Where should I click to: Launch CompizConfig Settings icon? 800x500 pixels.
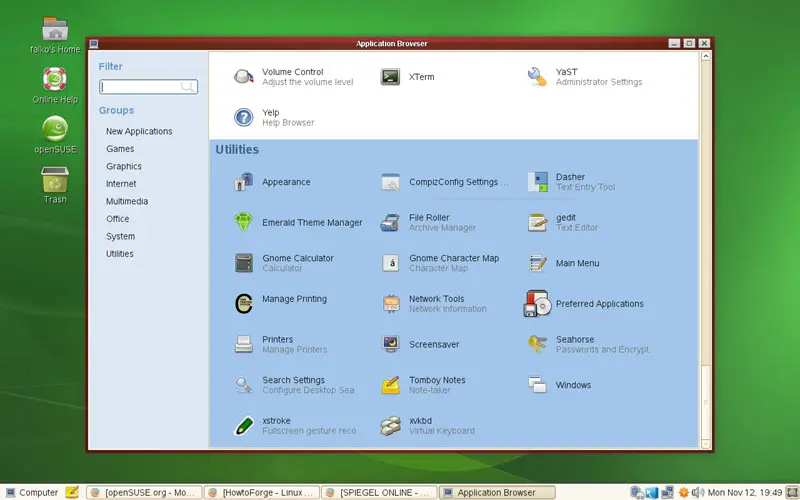(x=390, y=182)
